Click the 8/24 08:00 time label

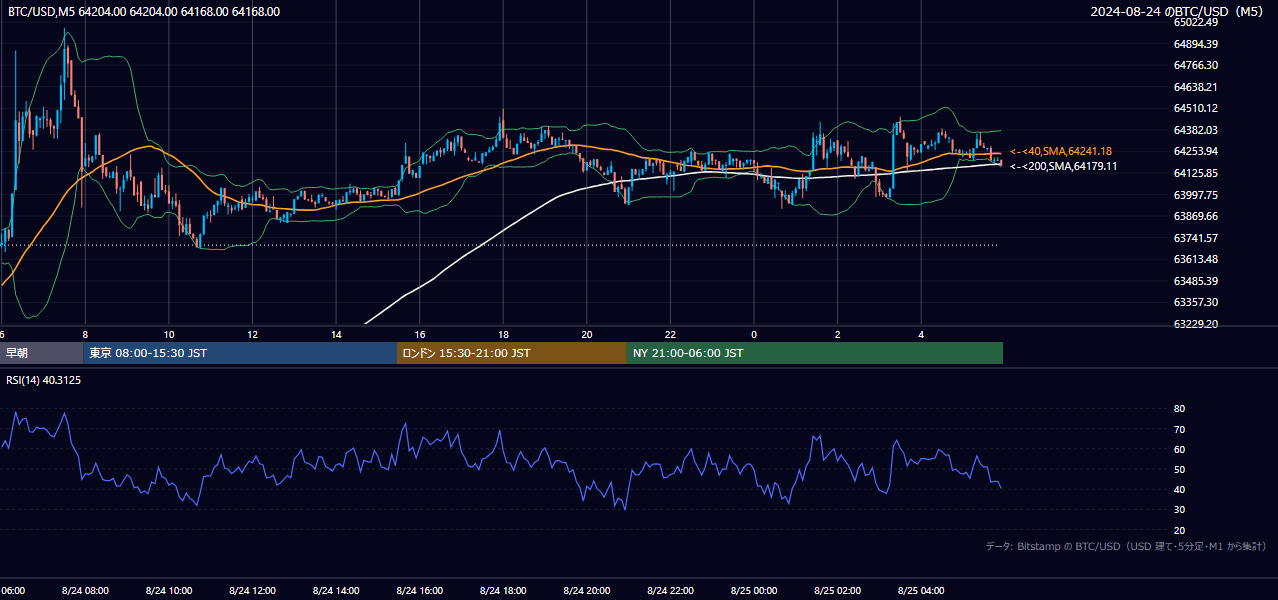point(85,590)
